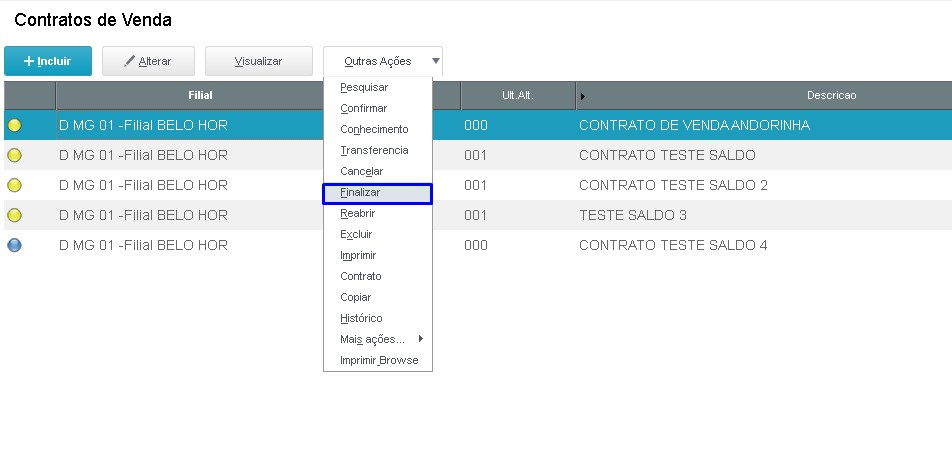Click the Visualizar button

click(259, 61)
